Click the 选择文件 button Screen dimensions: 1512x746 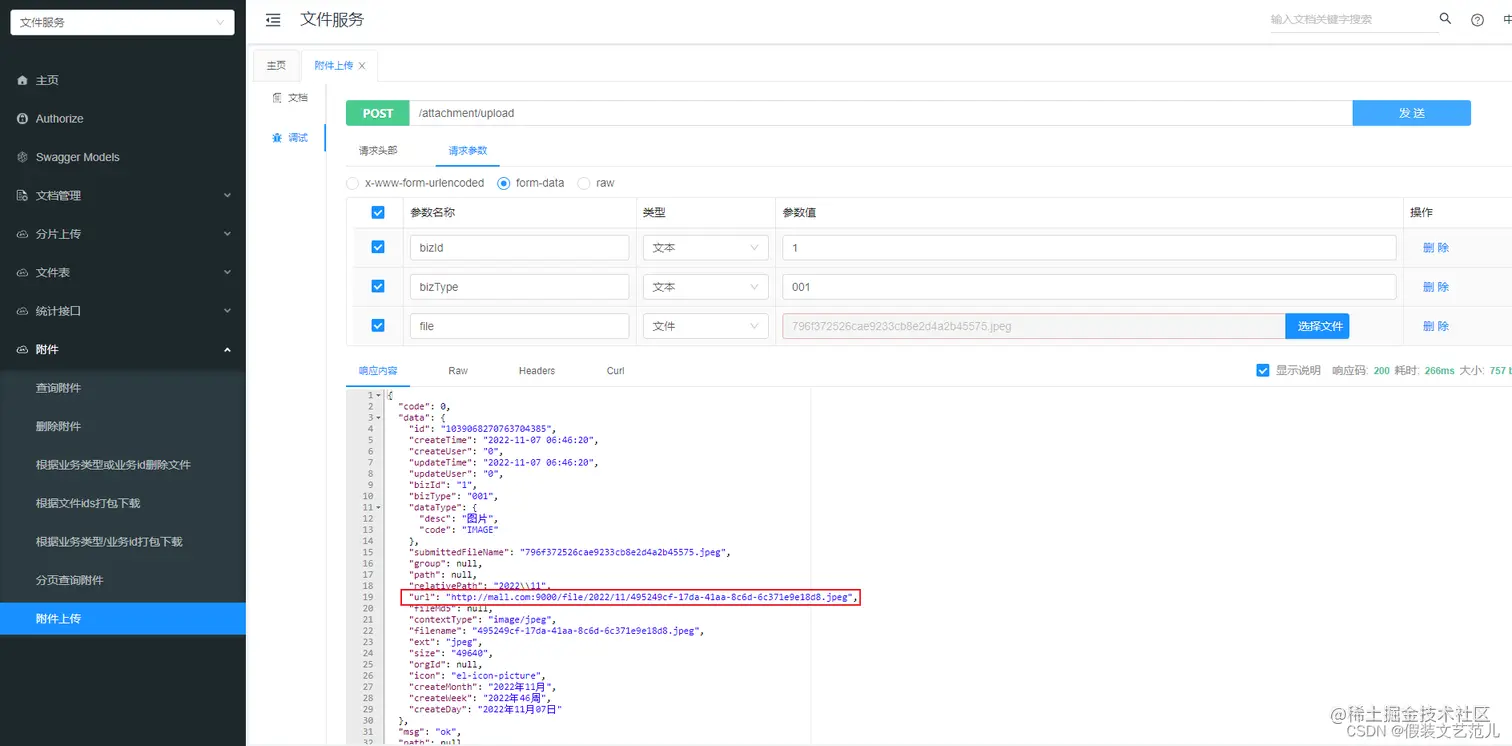pyautogui.click(x=1320, y=326)
